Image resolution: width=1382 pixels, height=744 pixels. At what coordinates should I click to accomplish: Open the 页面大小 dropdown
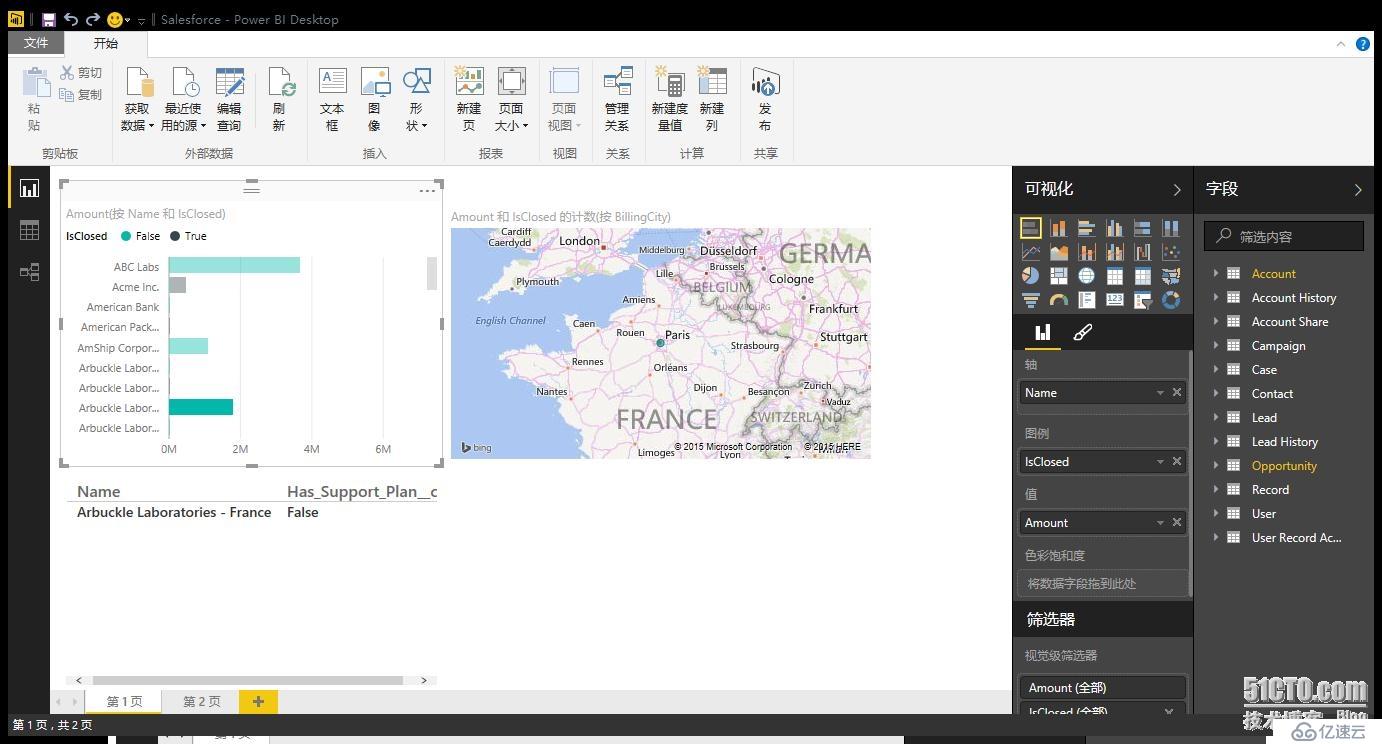pyautogui.click(x=511, y=99)
